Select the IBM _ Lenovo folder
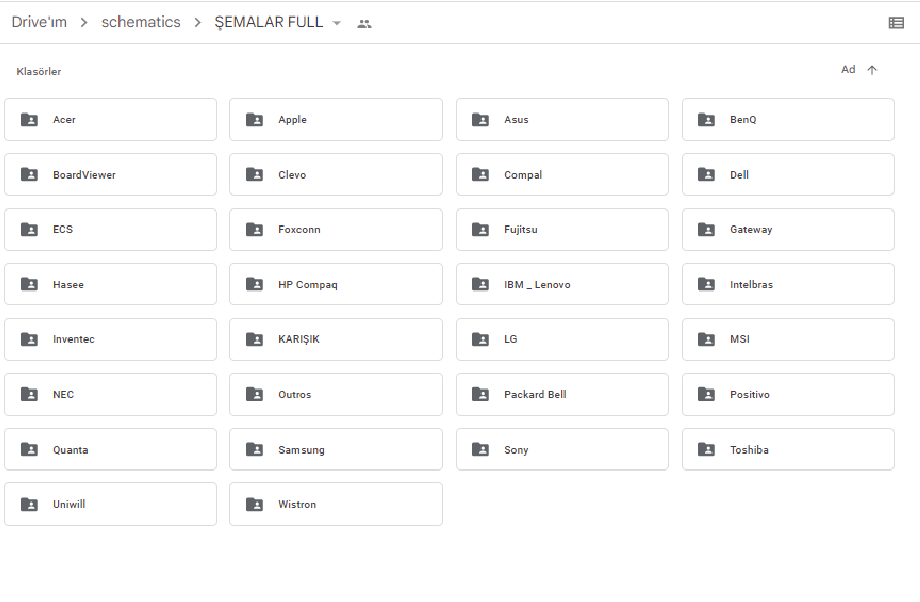920x602 pixels. [x=562, y=285]
